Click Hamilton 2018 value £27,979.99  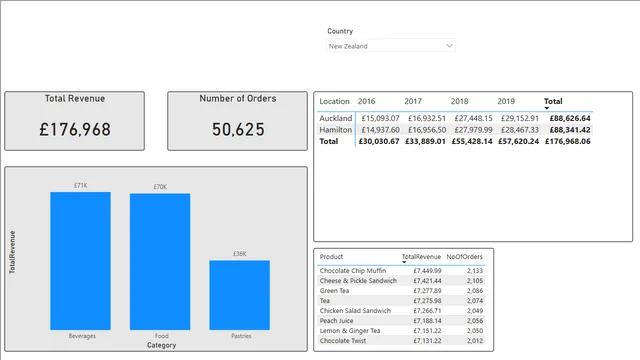tap(473, 130)
